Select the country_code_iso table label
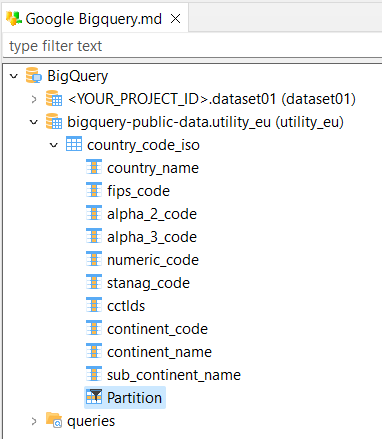Screen dimensions: 382x439 143,145
